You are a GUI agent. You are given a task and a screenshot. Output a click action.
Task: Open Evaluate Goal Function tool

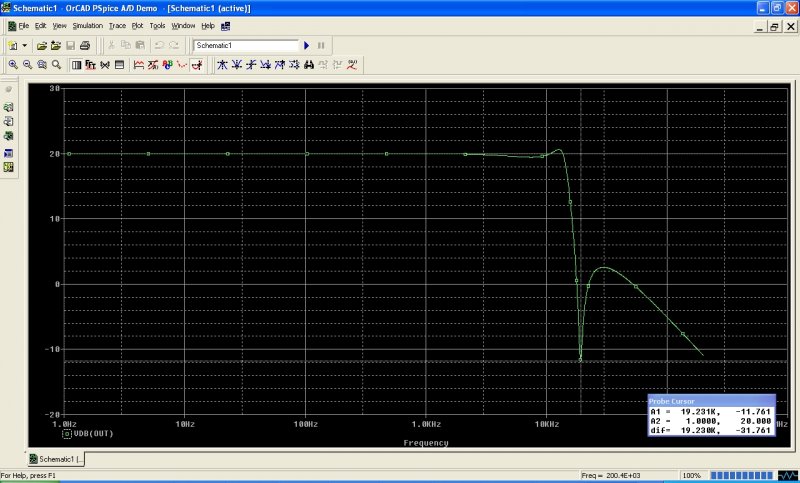pyautogui.click(x=153, y=65)
